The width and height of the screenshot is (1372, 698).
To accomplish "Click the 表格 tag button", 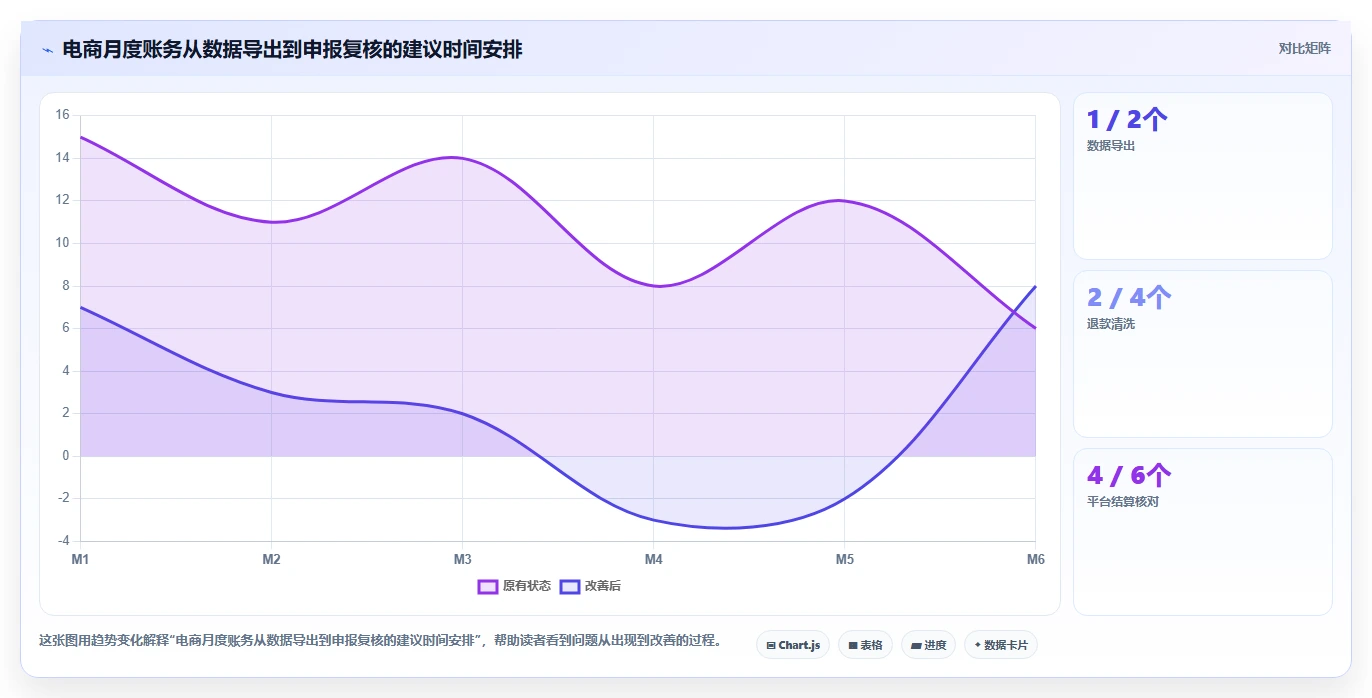I will 865,645.
